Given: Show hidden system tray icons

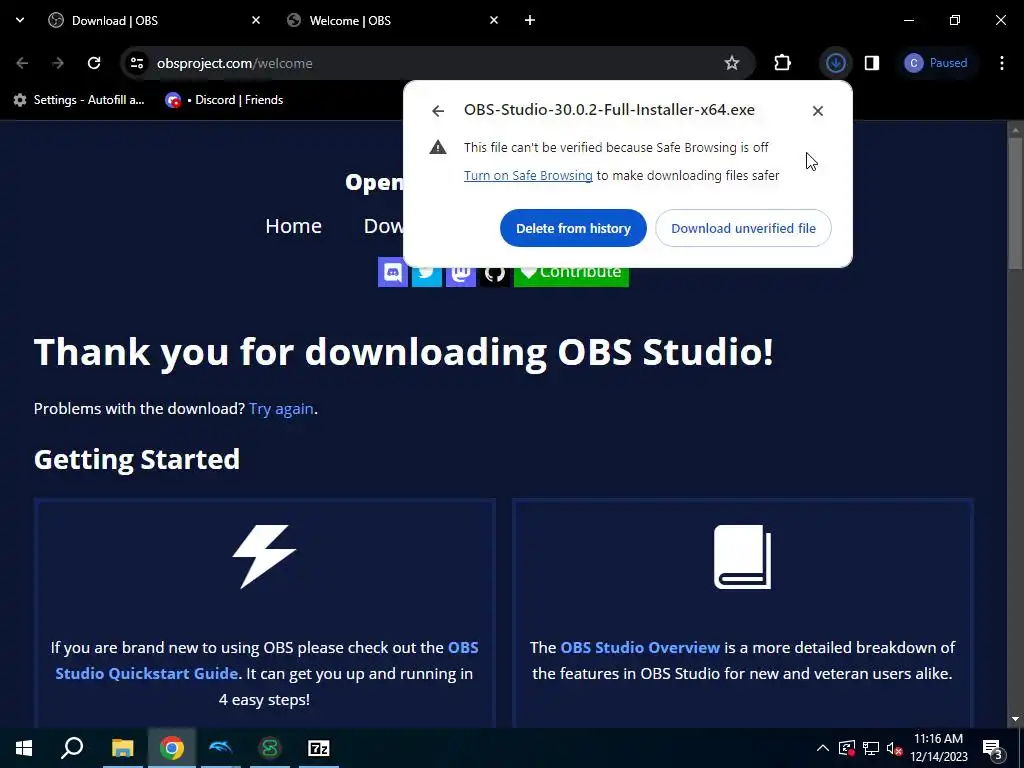Looking at the screenshot, I should [x=822, y=748].
